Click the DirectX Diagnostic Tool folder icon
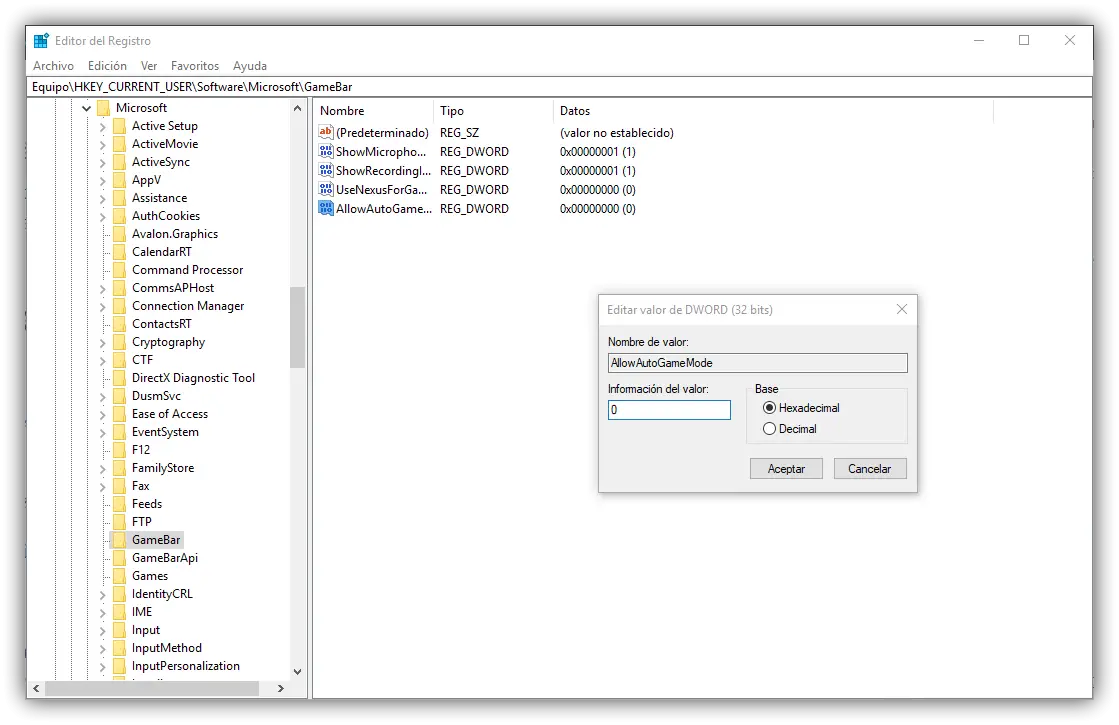 click(119, 377)
